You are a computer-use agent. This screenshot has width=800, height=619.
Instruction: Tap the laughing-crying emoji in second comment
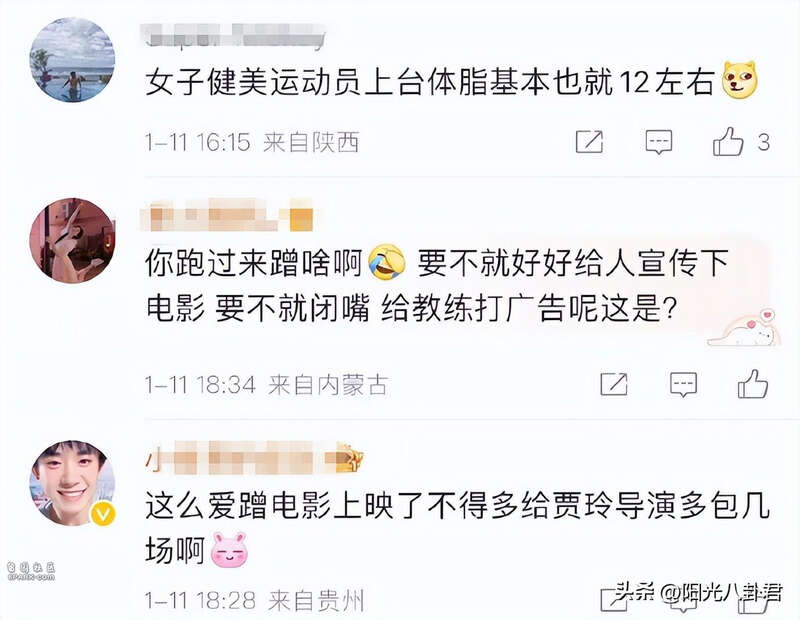386,262
